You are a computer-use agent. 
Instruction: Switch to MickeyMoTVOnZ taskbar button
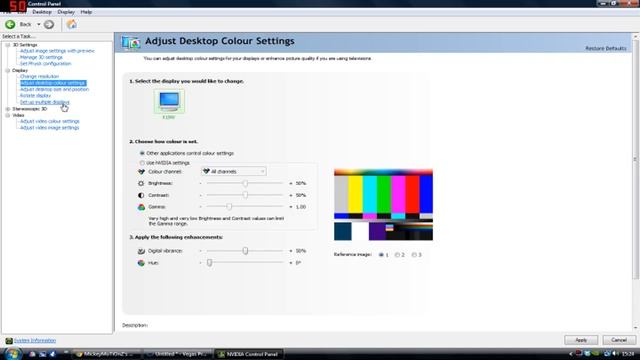coord(106,354)
